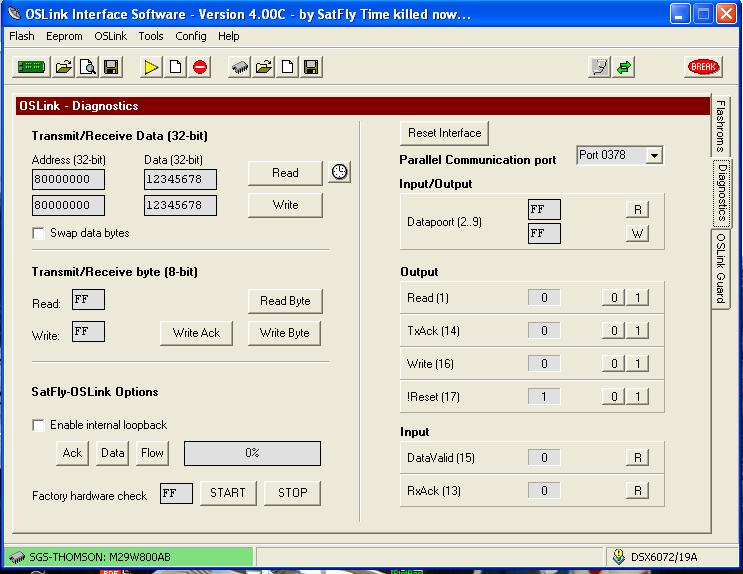
Task: Open the Eeprom menu
Action: [64, 36]
